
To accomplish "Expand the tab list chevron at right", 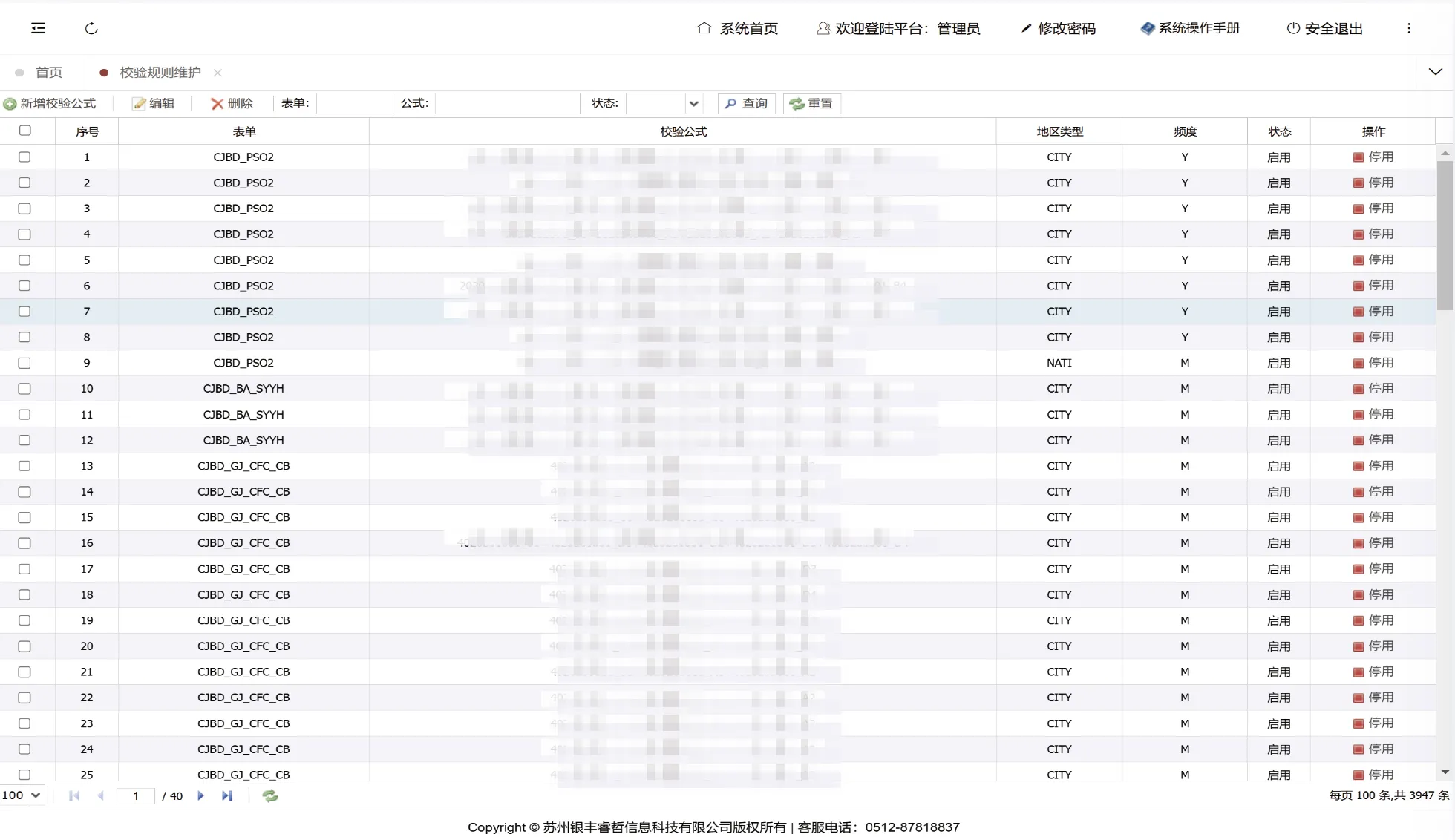I will tap(1435, 72).
